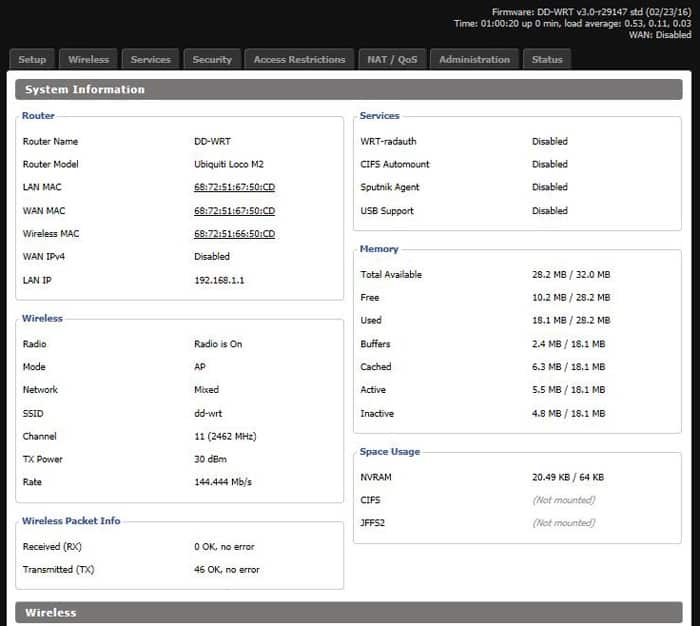This screenshot has width=700, height=626.
Task: Click the System Information header
Action: 349,89
